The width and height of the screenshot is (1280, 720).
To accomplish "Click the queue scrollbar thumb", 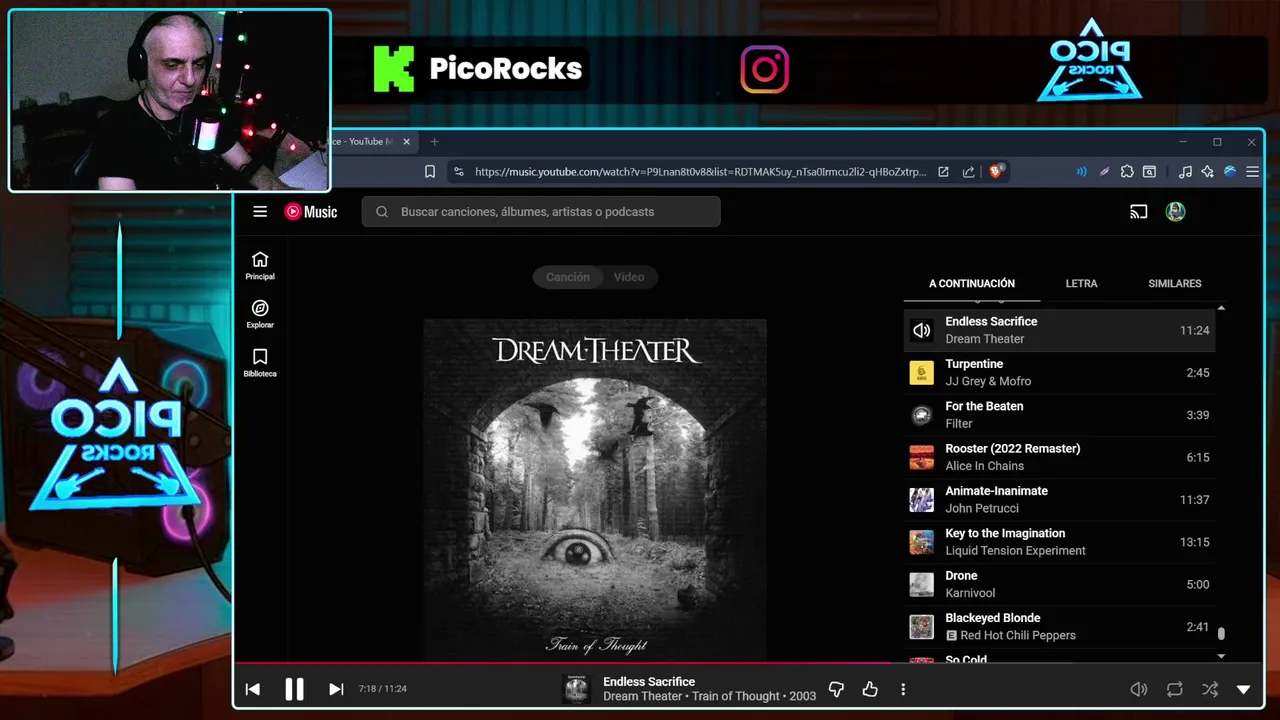I will pyautogui.click(x=1221, y=633).
